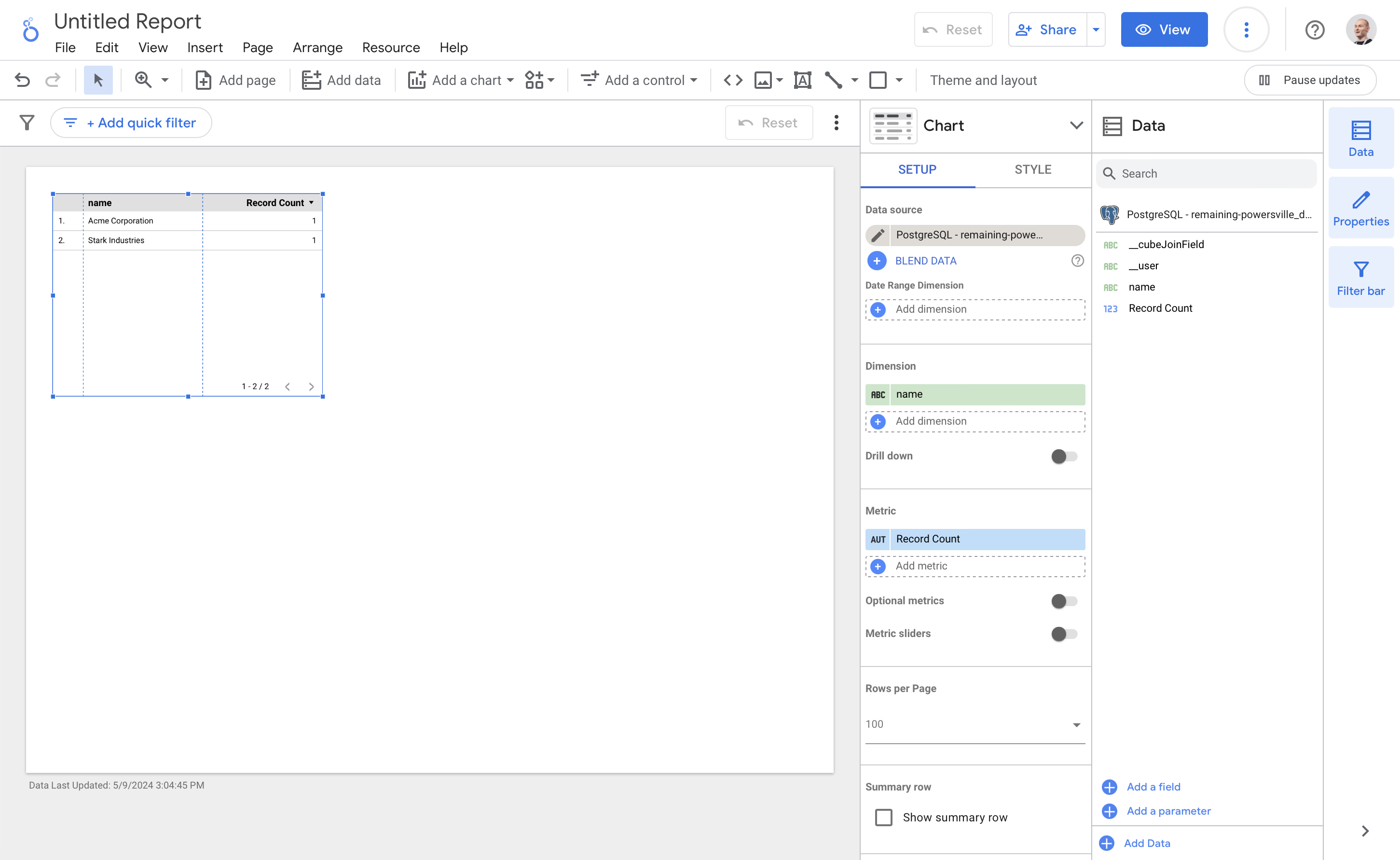The width and height of the screenshot is (1400, 860).
Task: Open the Resource menu
Action: click(390, 48)
